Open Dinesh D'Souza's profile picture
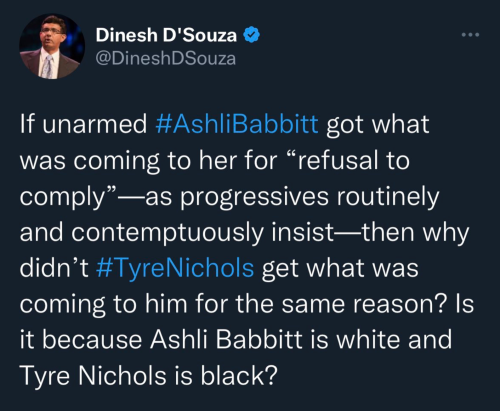 52,46
